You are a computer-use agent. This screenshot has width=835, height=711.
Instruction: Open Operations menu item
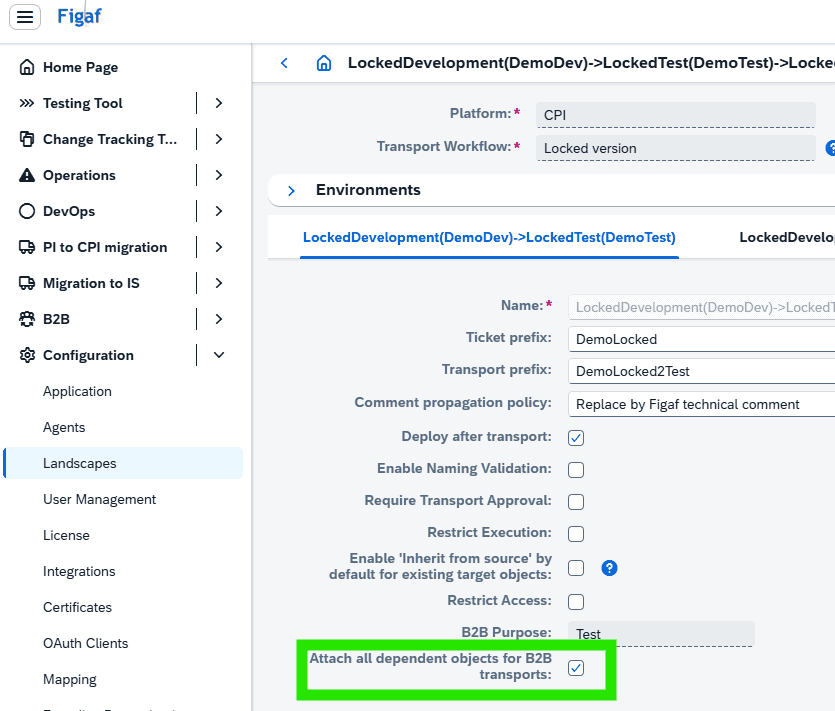(79, 175)
